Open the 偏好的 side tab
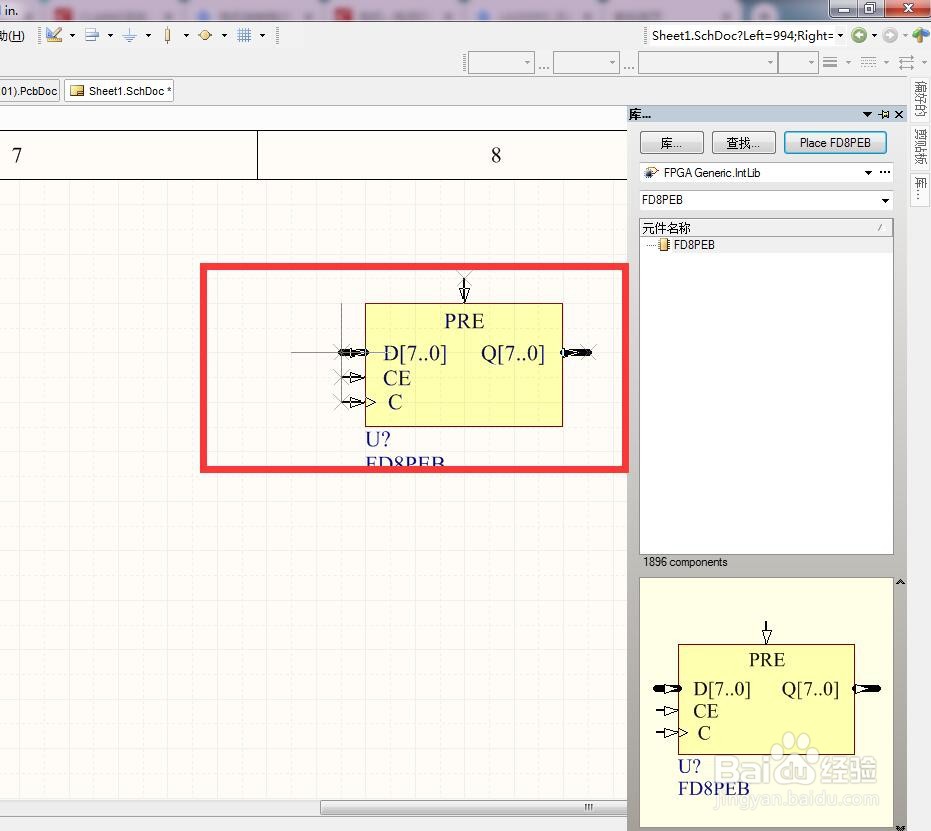Image resolution: width=931 pixels, height=831 pixels. (x=920, y=99)
